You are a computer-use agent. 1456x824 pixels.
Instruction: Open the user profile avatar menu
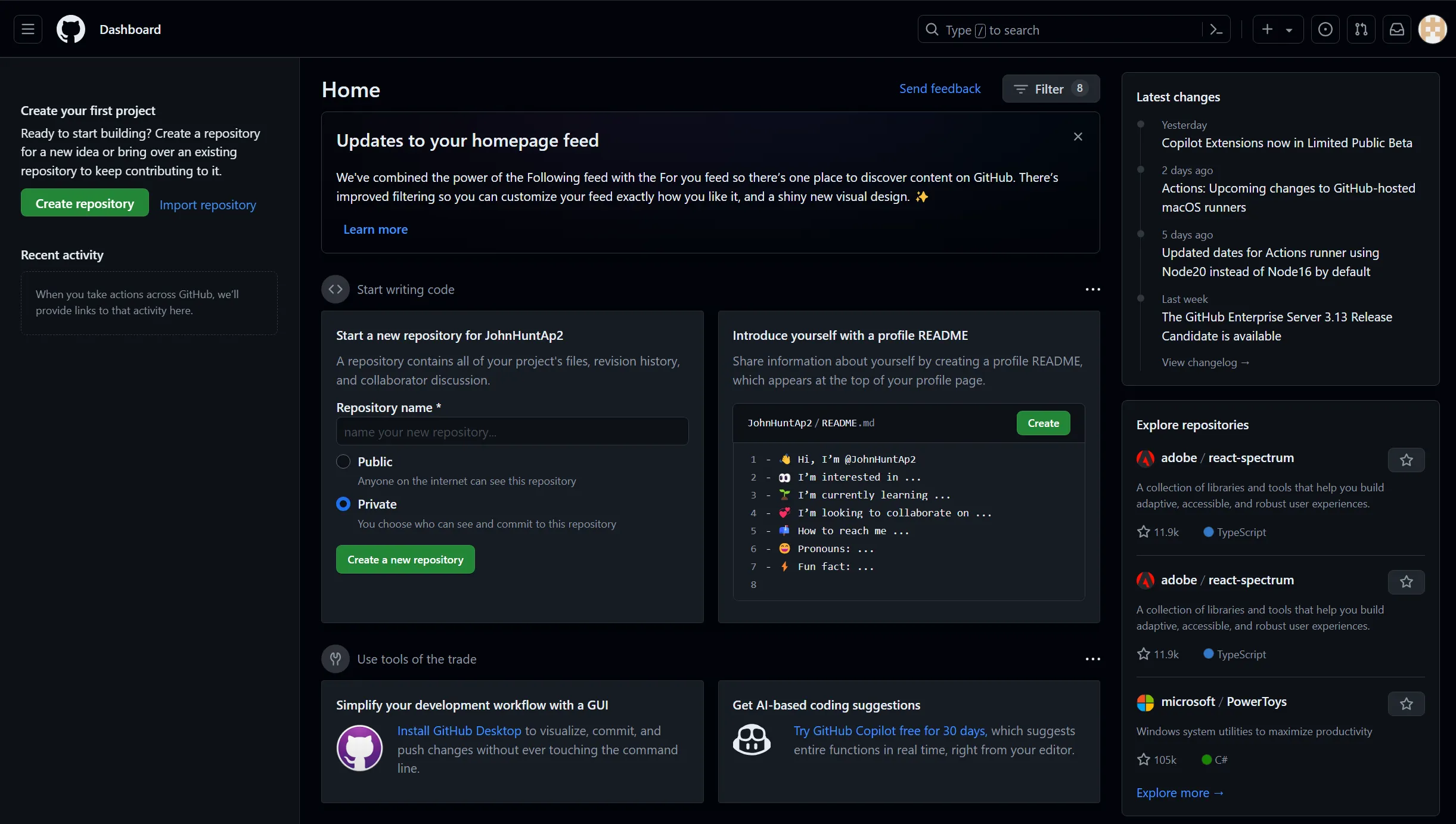click(x=1433, y=29)
